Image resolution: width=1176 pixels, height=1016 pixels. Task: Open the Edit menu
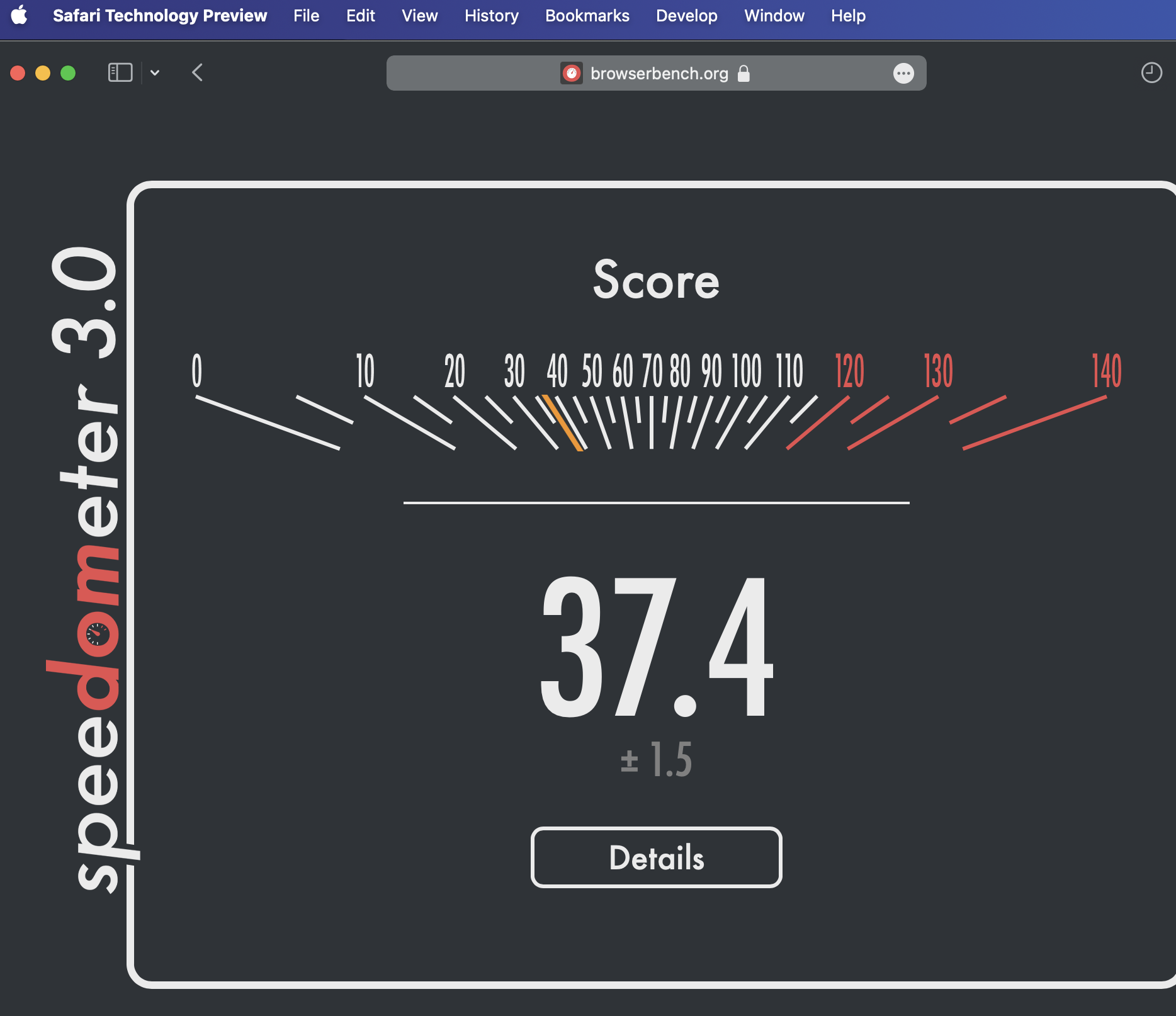coord(361,16)
